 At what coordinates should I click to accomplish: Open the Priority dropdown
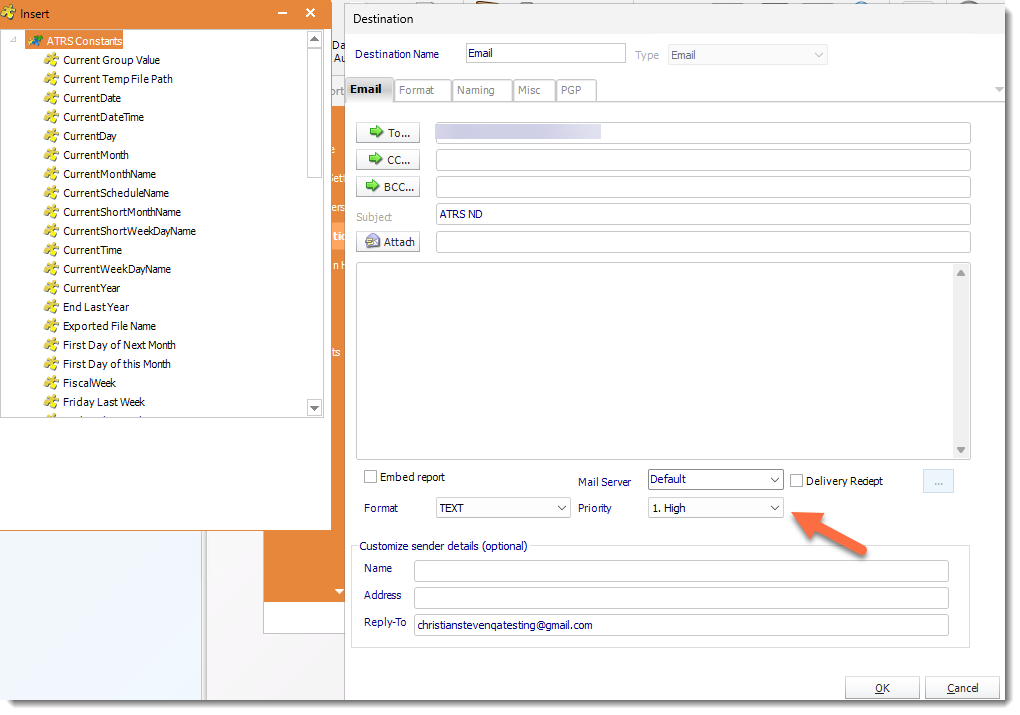click(x=774, y=508)
